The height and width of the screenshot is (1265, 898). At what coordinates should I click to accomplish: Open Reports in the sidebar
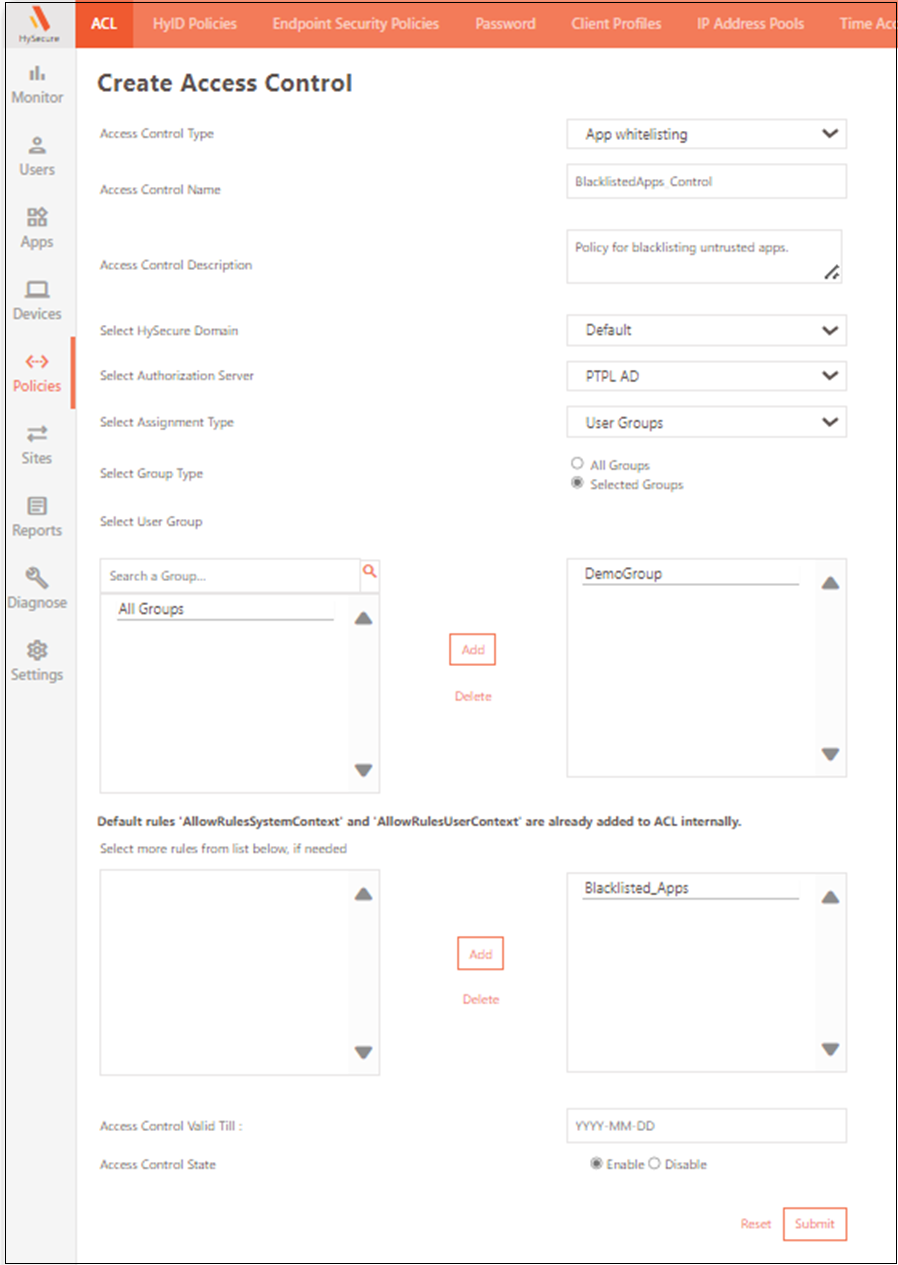(x=37, y=517)
